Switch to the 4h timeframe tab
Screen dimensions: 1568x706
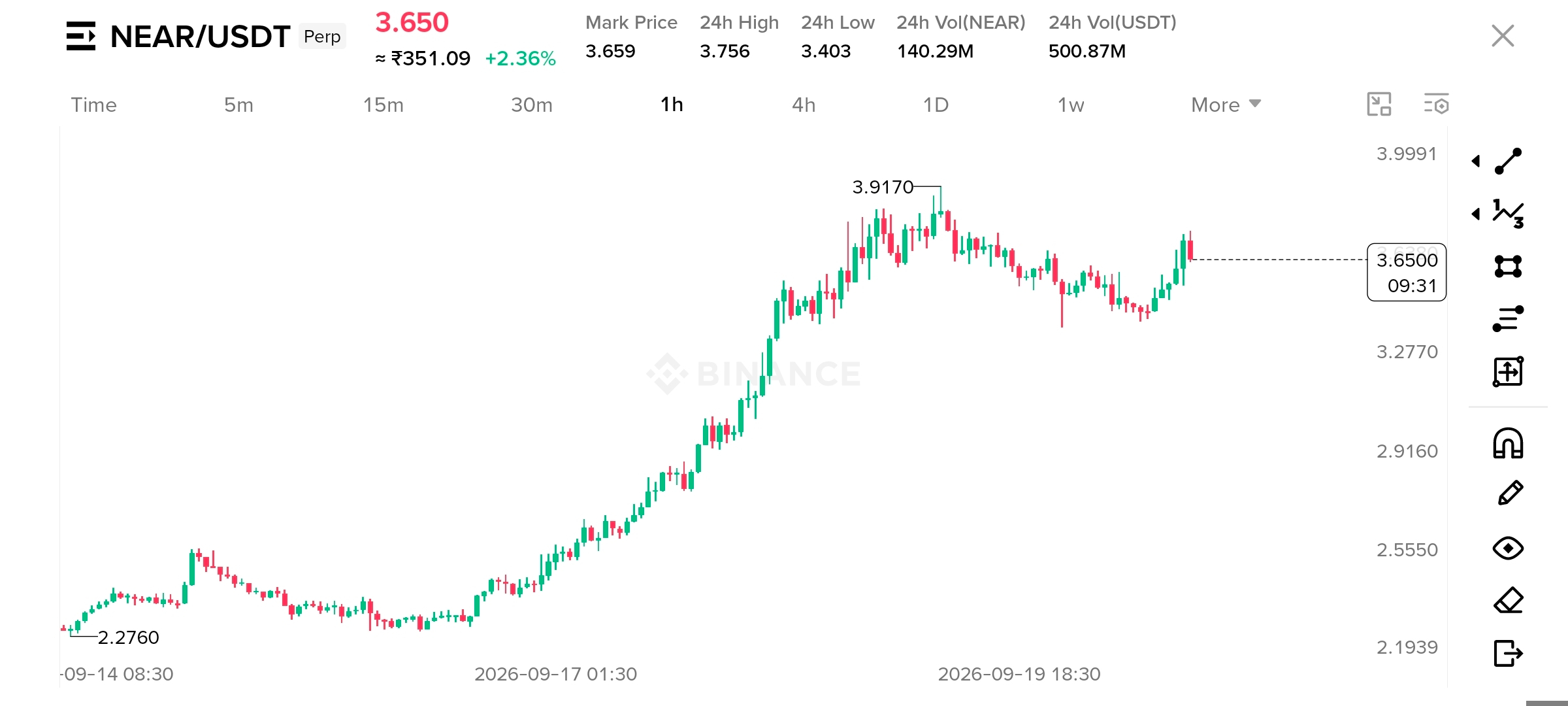coord(804,105)
